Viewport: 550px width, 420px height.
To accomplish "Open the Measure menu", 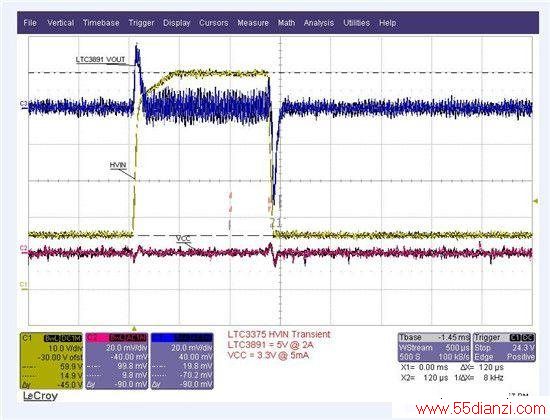I will pyautogui.click(x=253, y=23).
